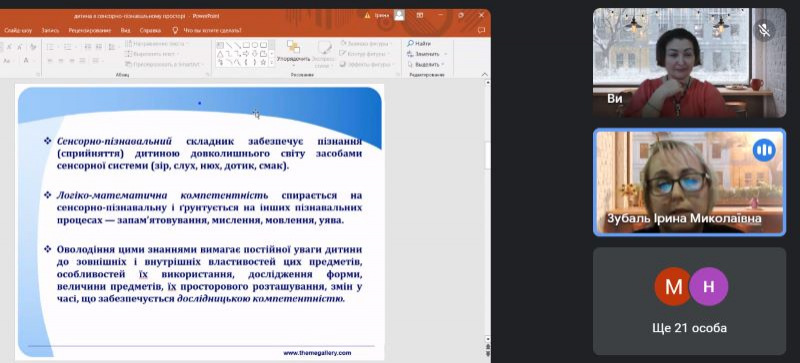Open the Справка ribbon tab
This screenshot has width=800, height=363.
[151, 30]
